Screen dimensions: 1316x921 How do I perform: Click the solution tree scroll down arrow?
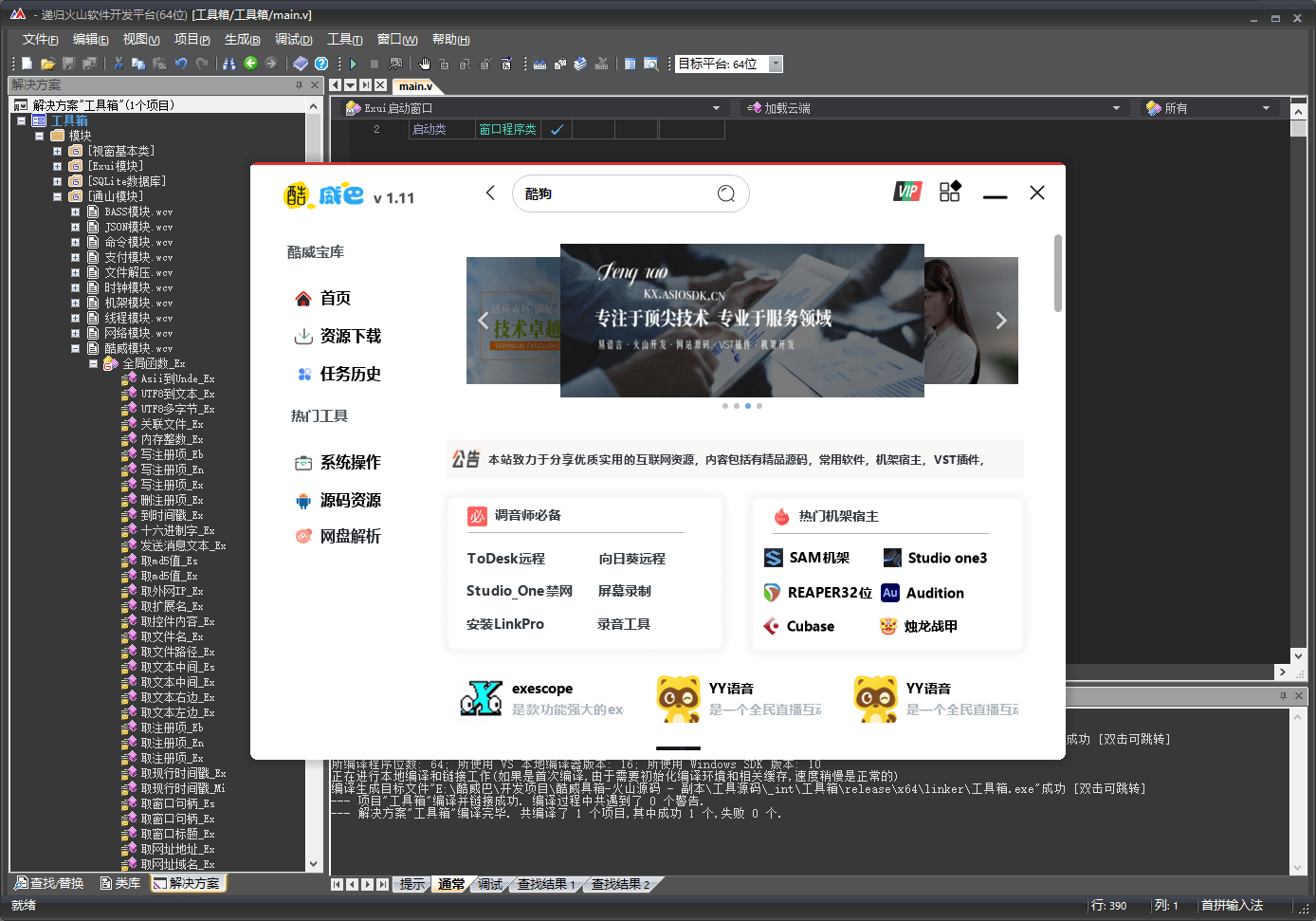tap(314, 864)
